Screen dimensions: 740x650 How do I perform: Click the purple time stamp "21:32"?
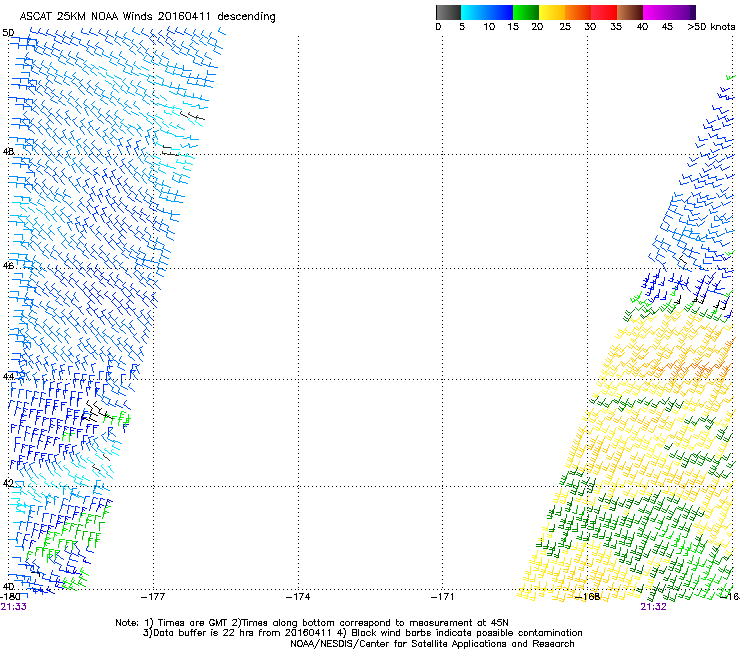653,607
